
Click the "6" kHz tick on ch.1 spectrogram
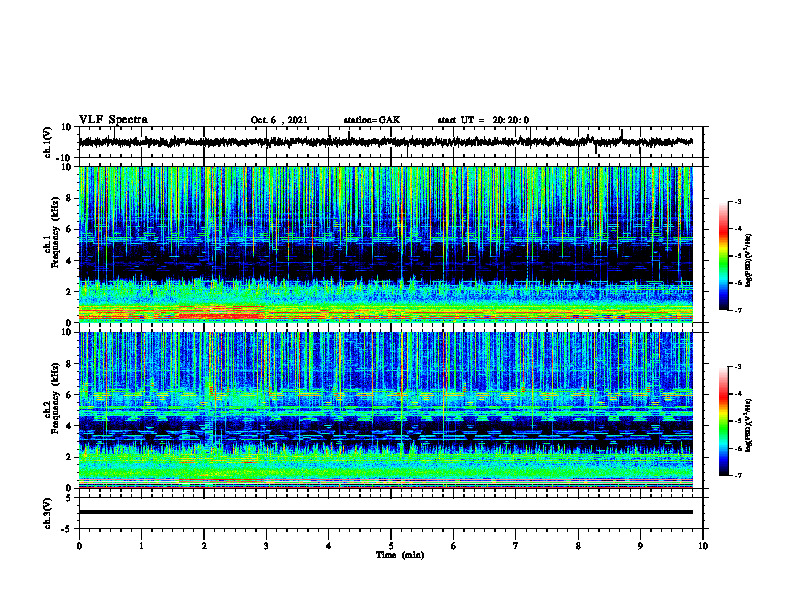69,230
